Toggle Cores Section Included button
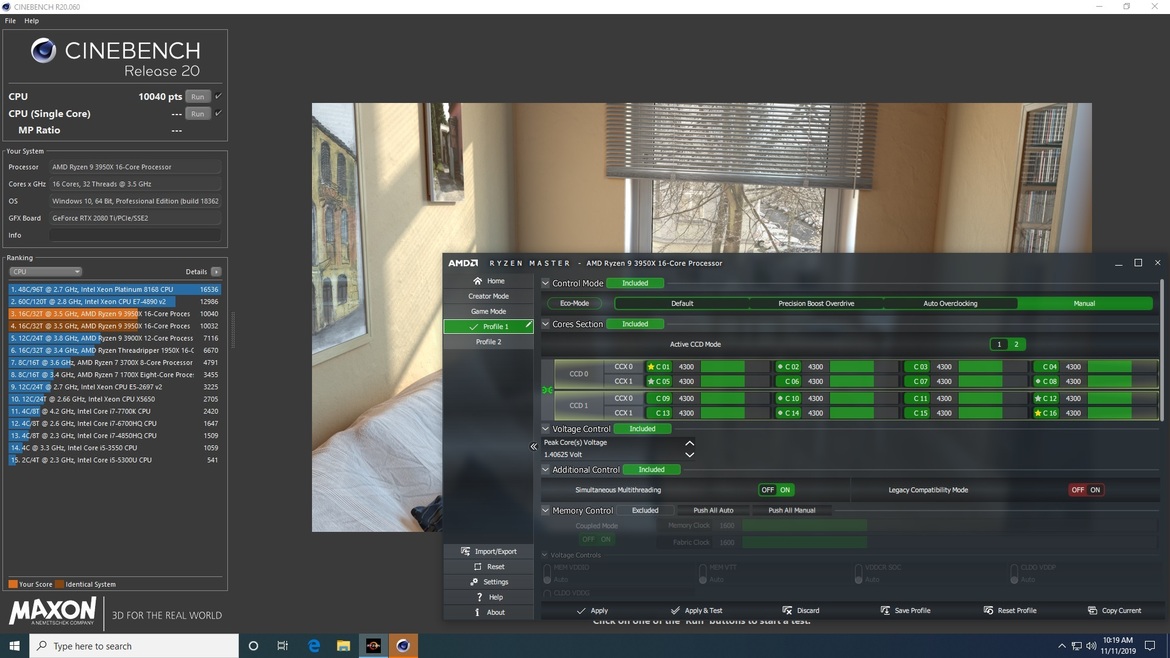The width and height of the screenshot is (1170, 658). pos(635,324)
